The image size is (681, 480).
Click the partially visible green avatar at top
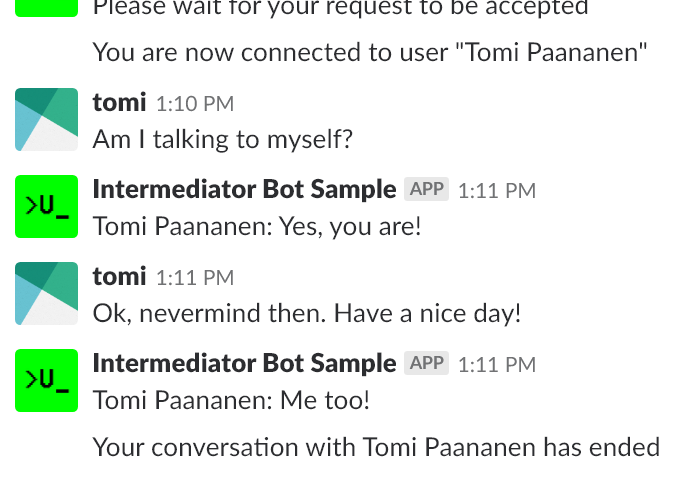point(46,8)
